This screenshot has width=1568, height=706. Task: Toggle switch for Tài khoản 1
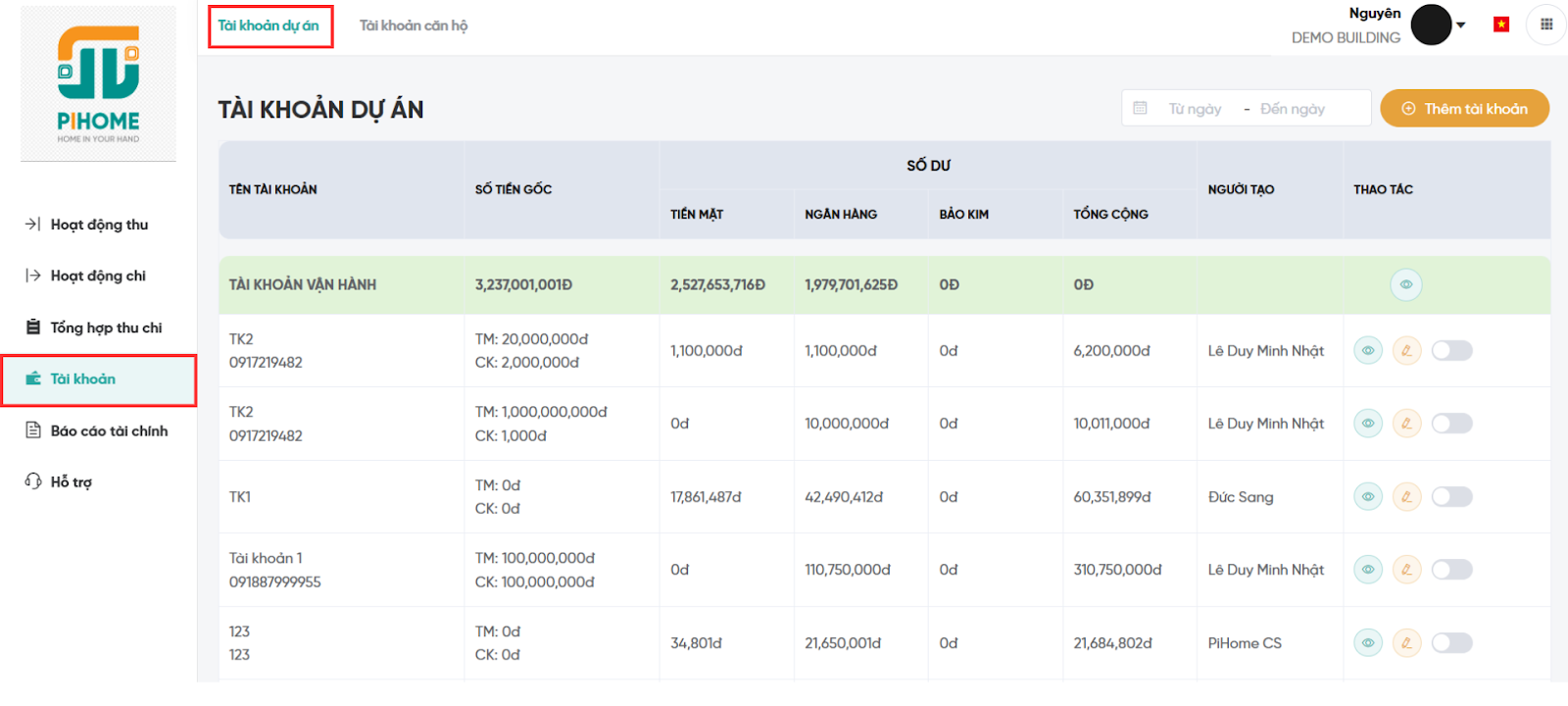tap(1451, 570)
